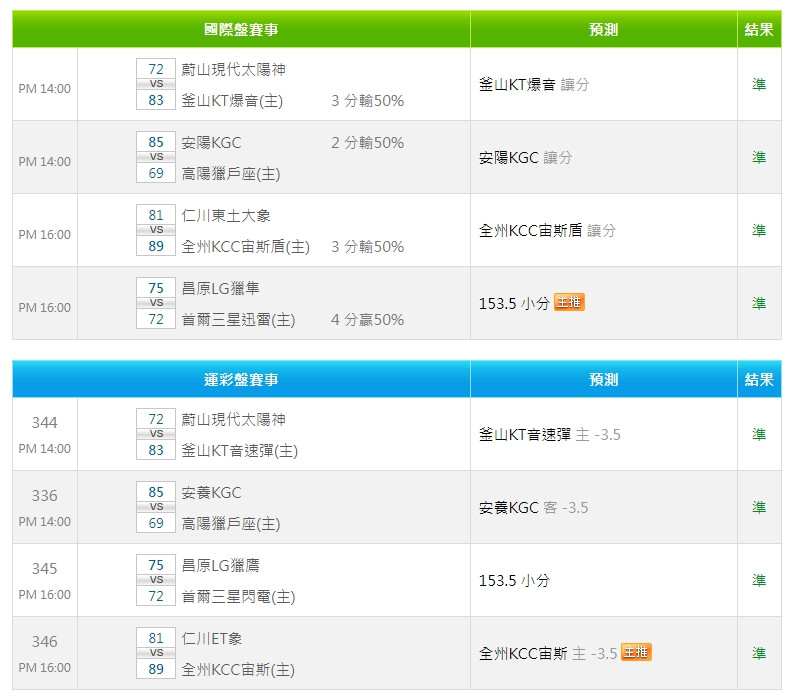Screen dimensions: 785x693
Task: Click the prediction 安養KGC 客 -3.5
Action: click(534, 508)
